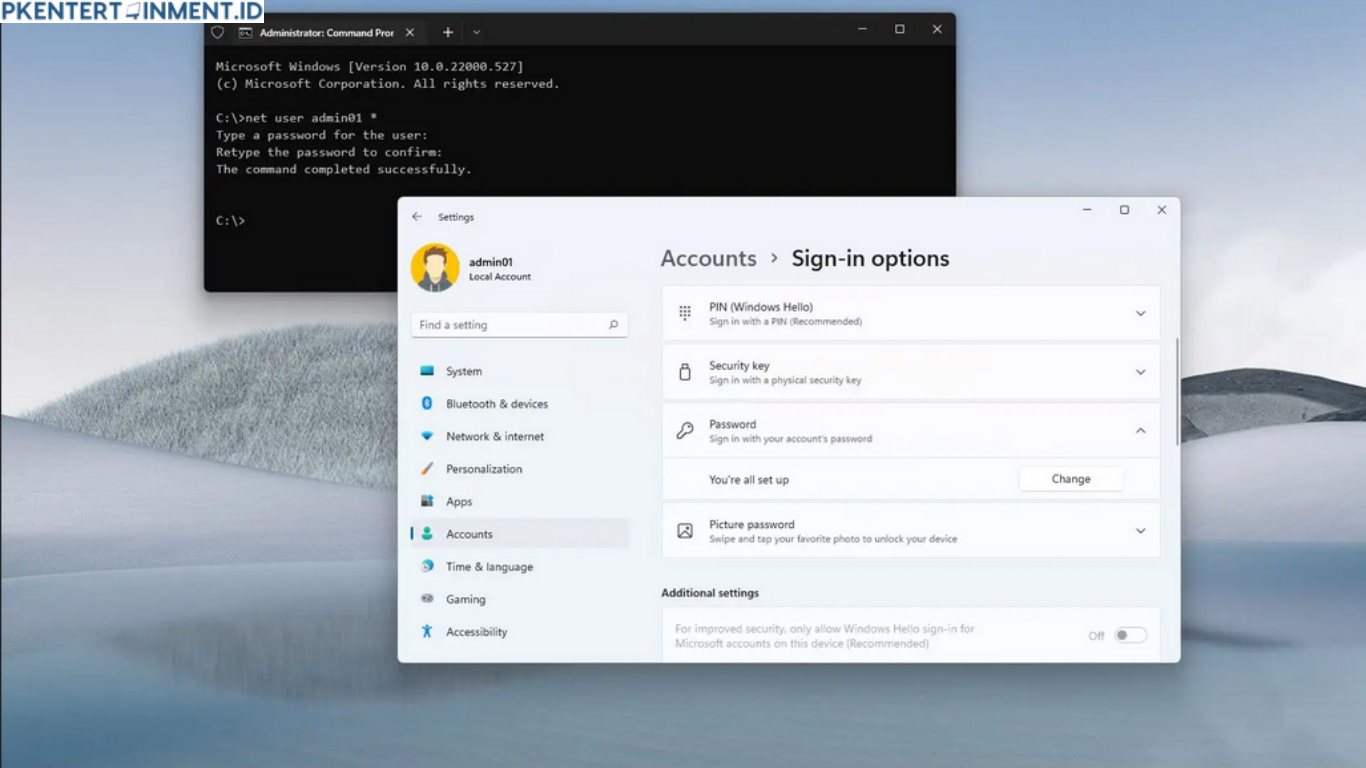
Task: Click "You're all set up" text
Action: (749, 480)
